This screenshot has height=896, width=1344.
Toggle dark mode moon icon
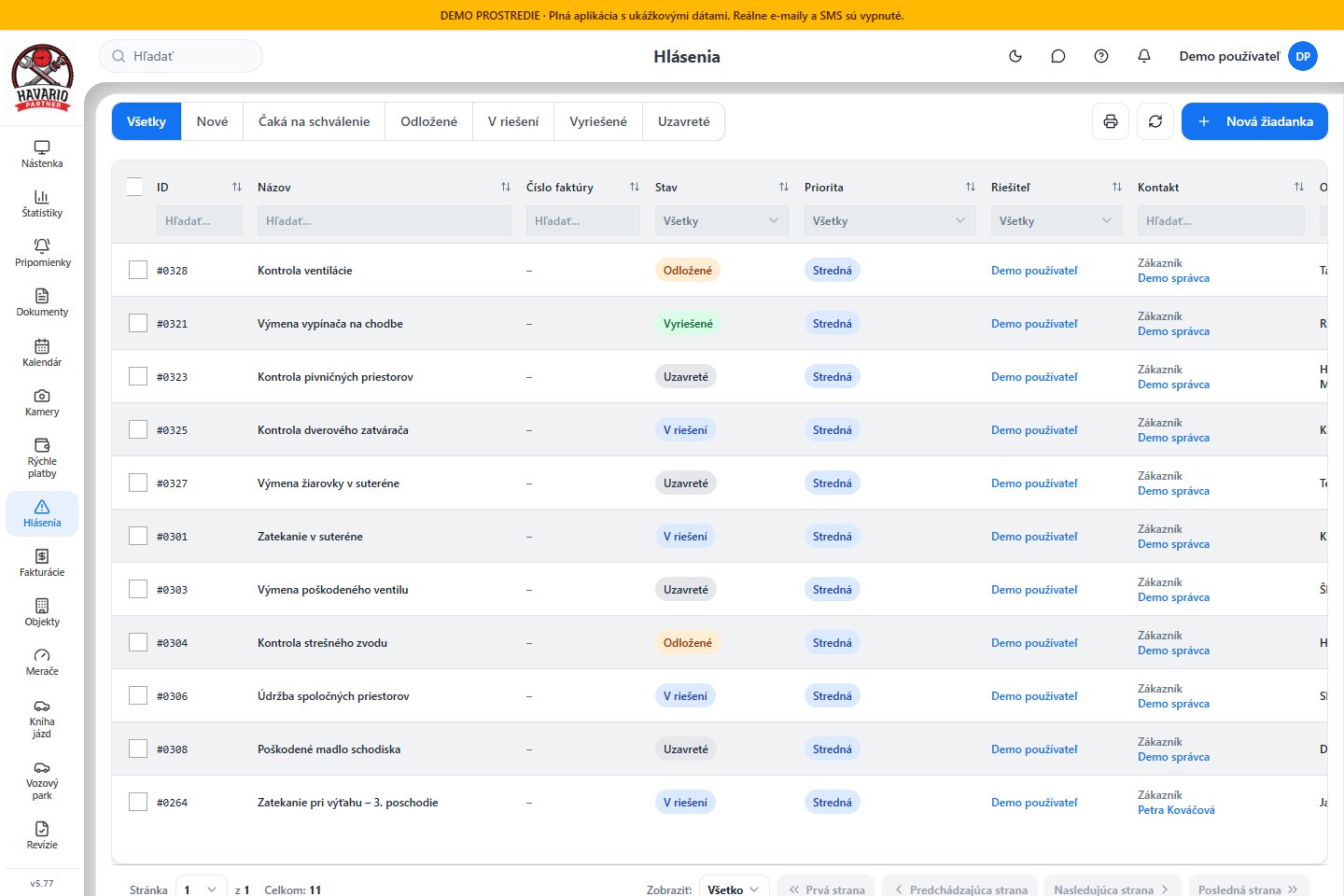pos(1015,56)
